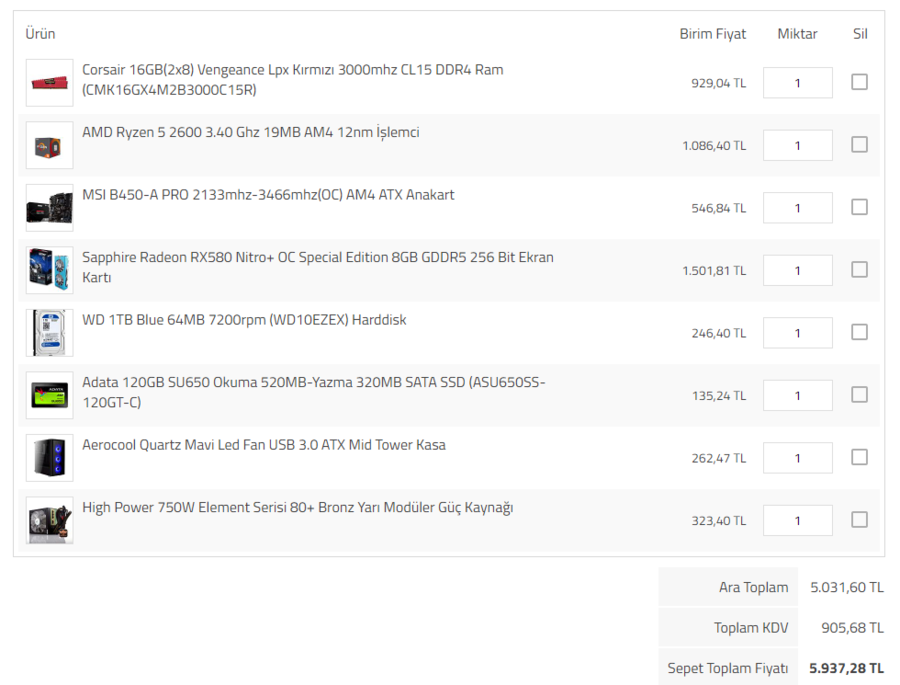
Task: Click the MSI B450-A PRO motherboard thumbnail
Action: click(x=49, y=208)
